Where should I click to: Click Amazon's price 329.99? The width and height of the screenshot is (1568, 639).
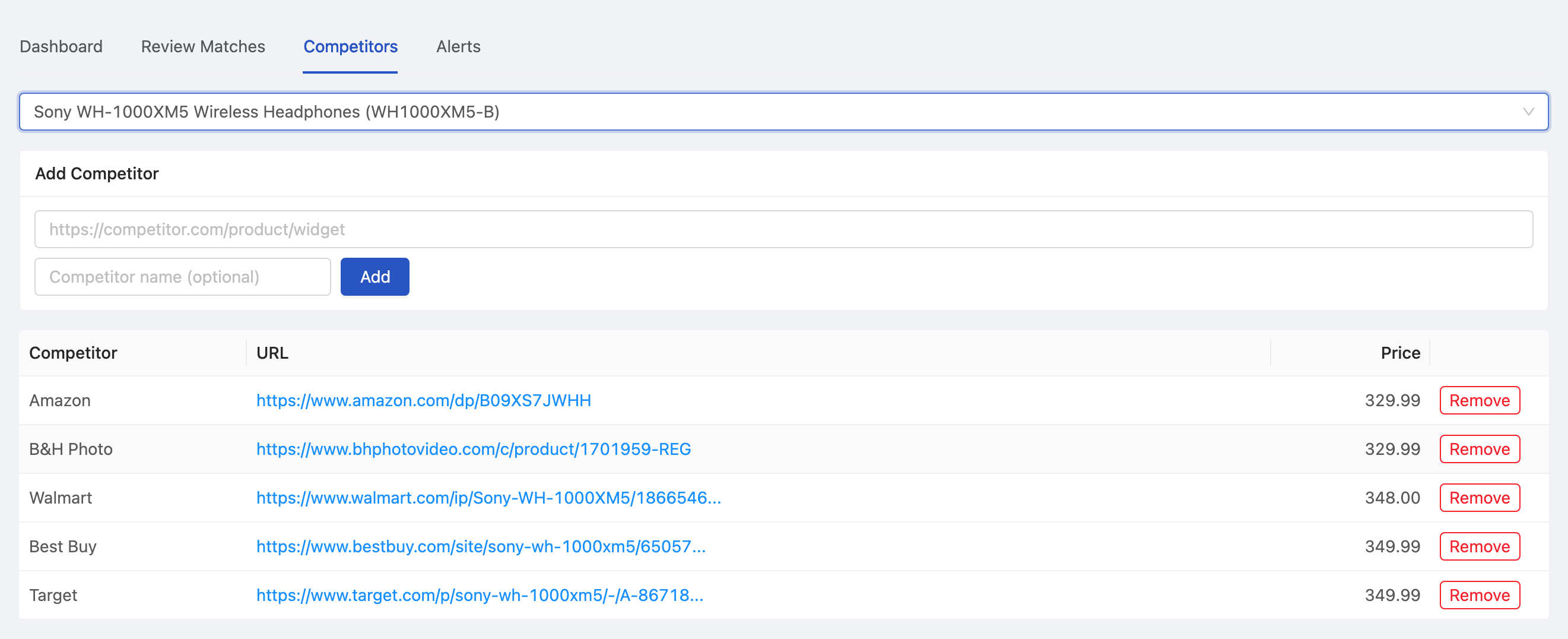click(1392, 400)
